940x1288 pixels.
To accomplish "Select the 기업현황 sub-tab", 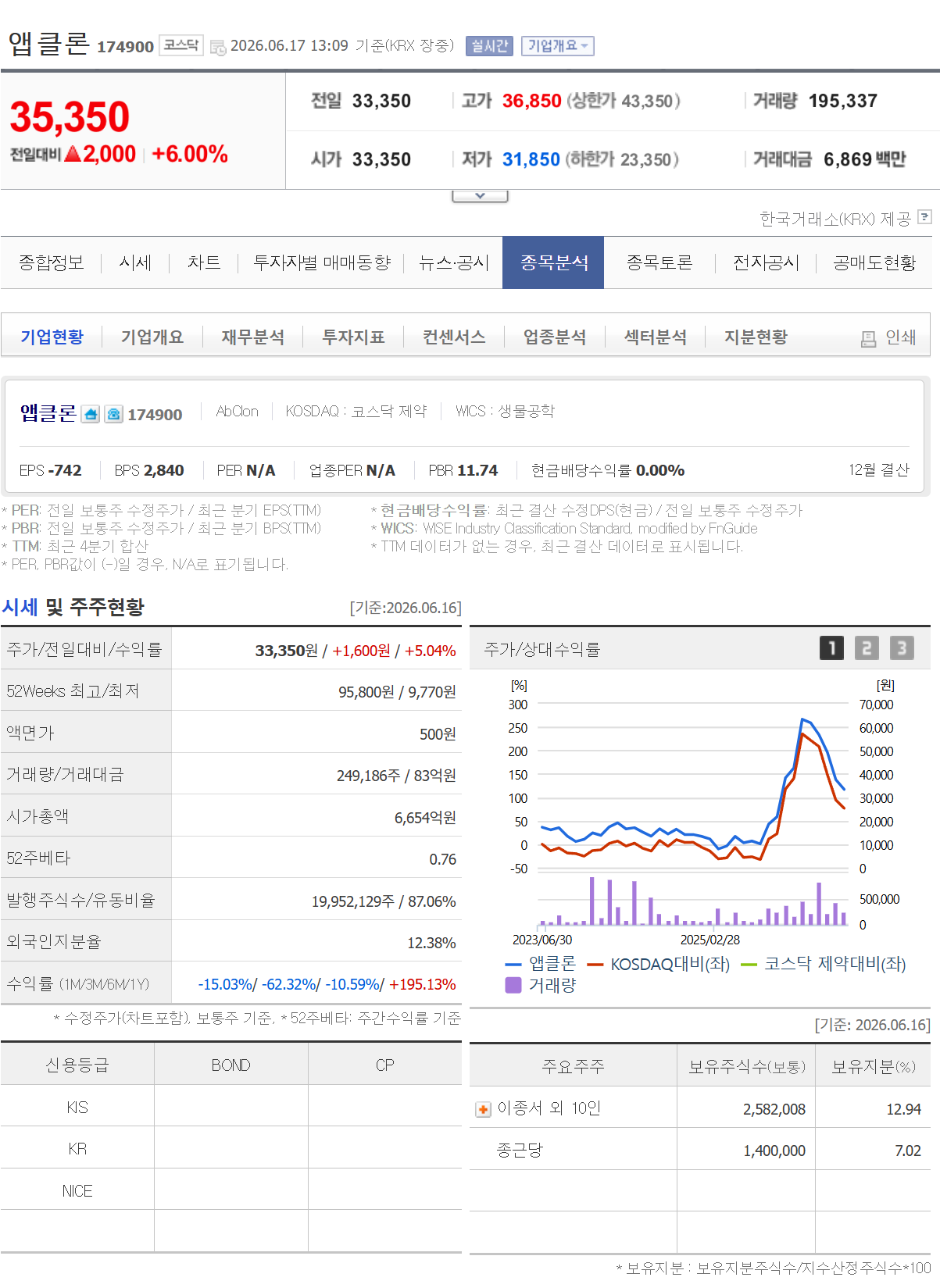I will 52,337.
